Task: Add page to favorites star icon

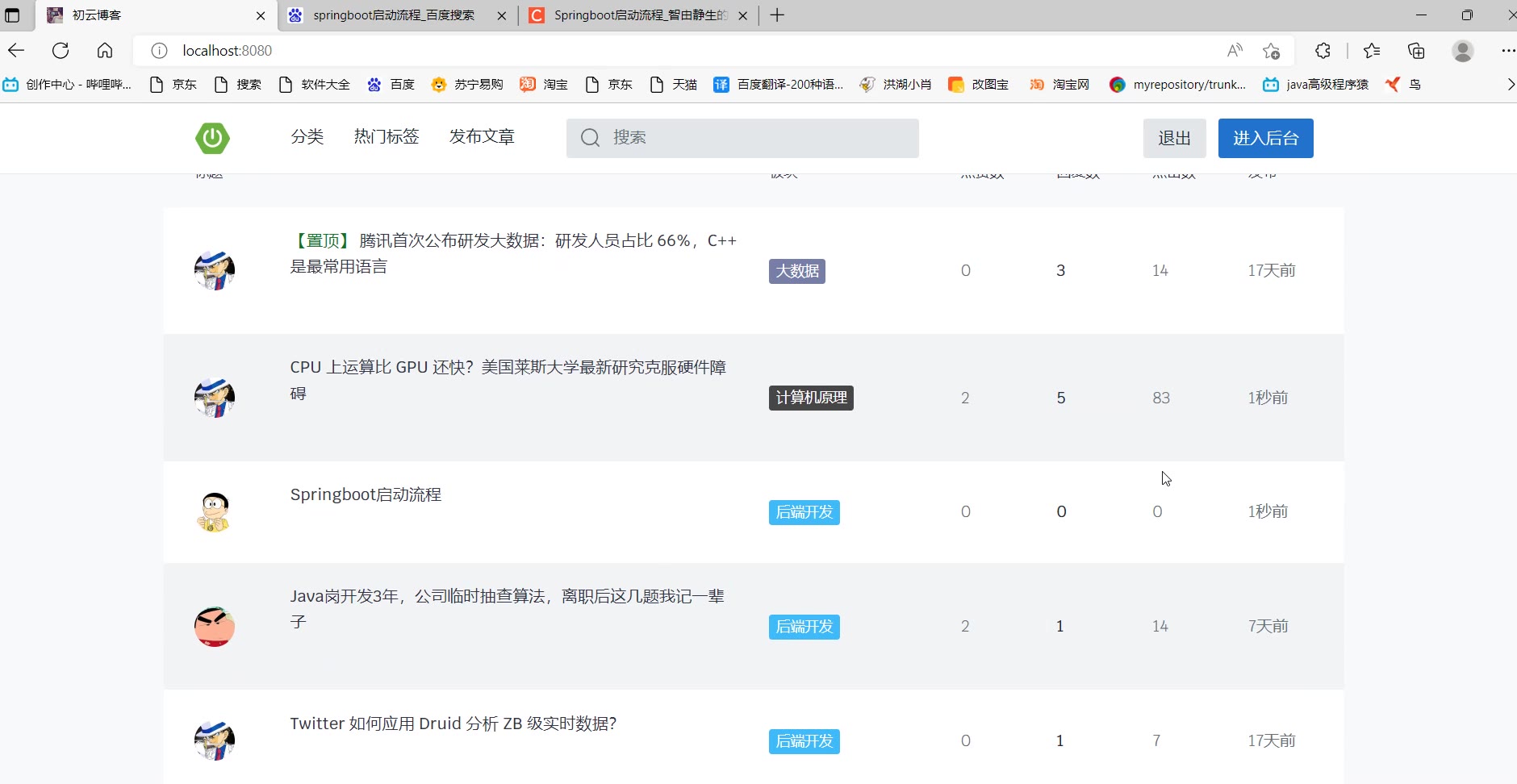Action: coord(1271,51)
